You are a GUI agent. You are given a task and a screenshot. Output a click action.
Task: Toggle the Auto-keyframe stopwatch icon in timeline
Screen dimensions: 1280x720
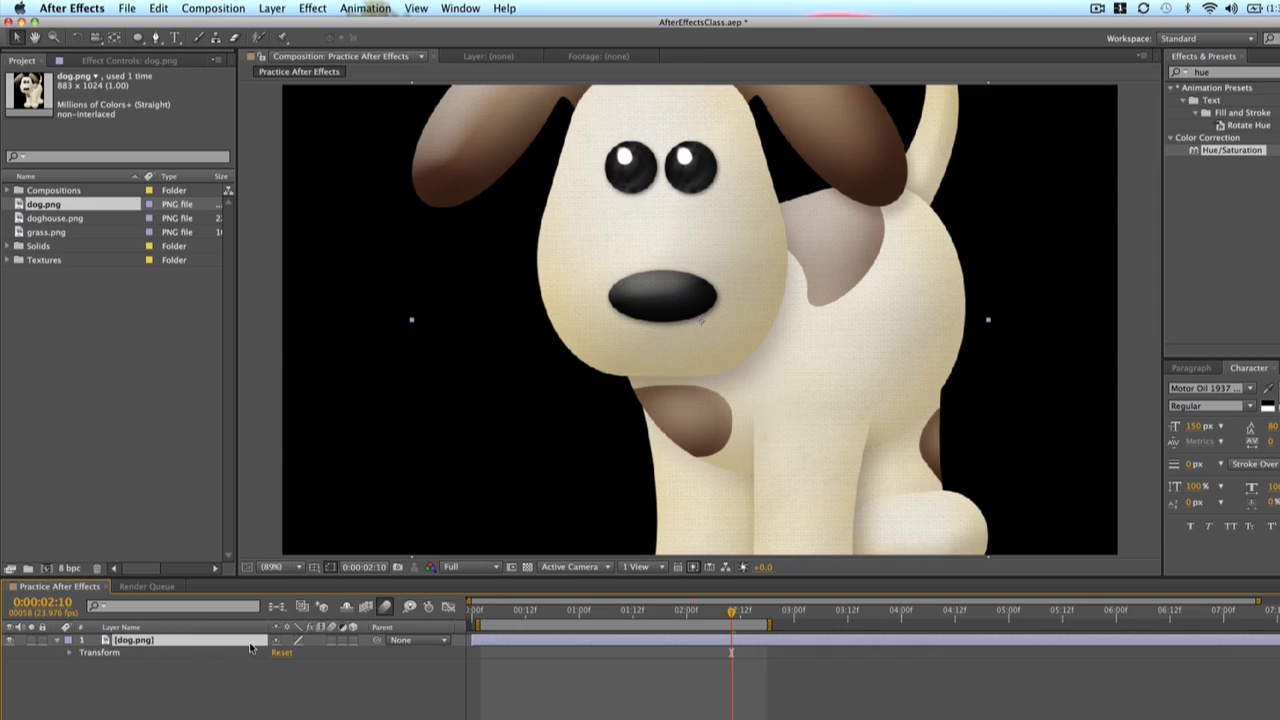pos(428,606)
